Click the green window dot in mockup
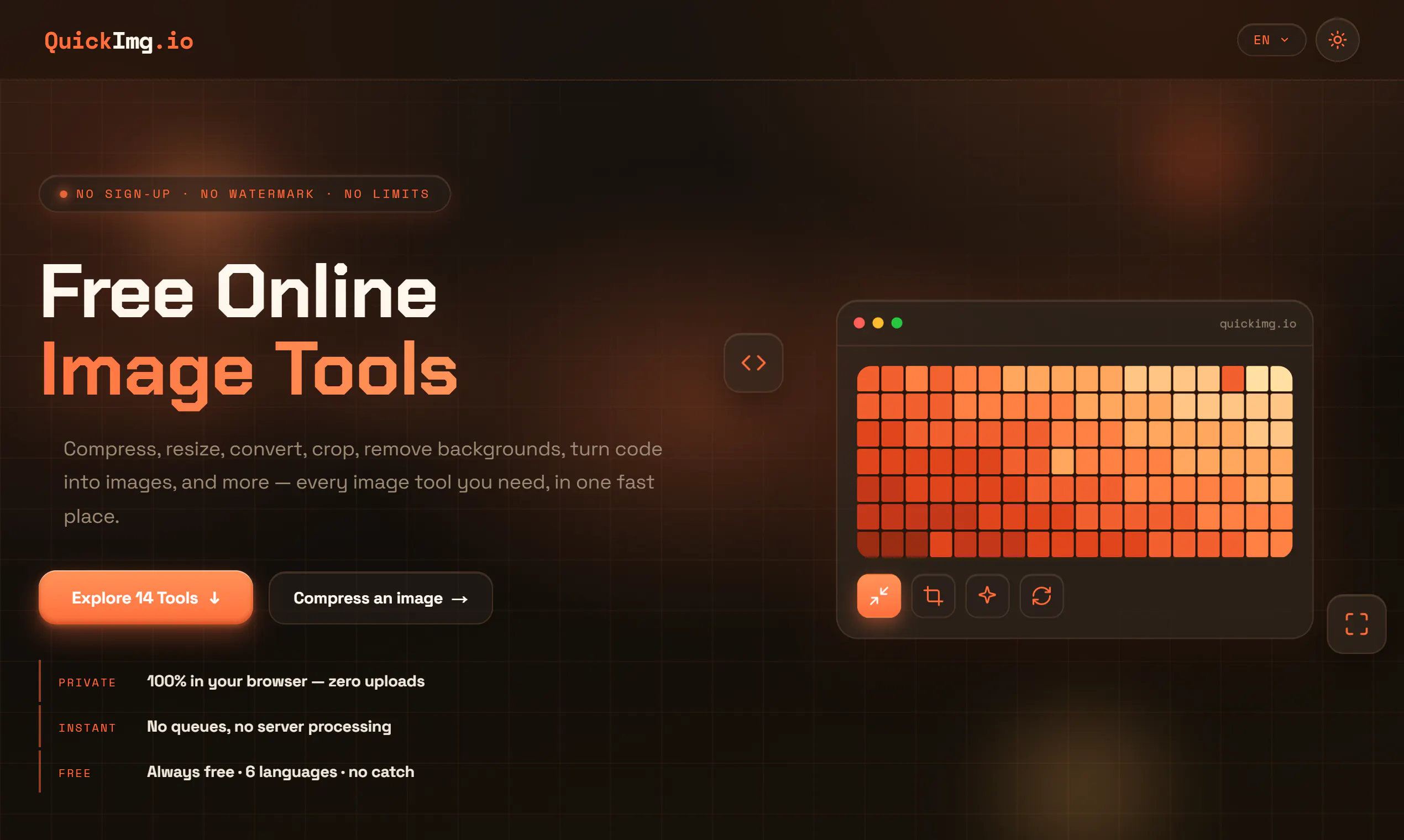 click(897, 323)
